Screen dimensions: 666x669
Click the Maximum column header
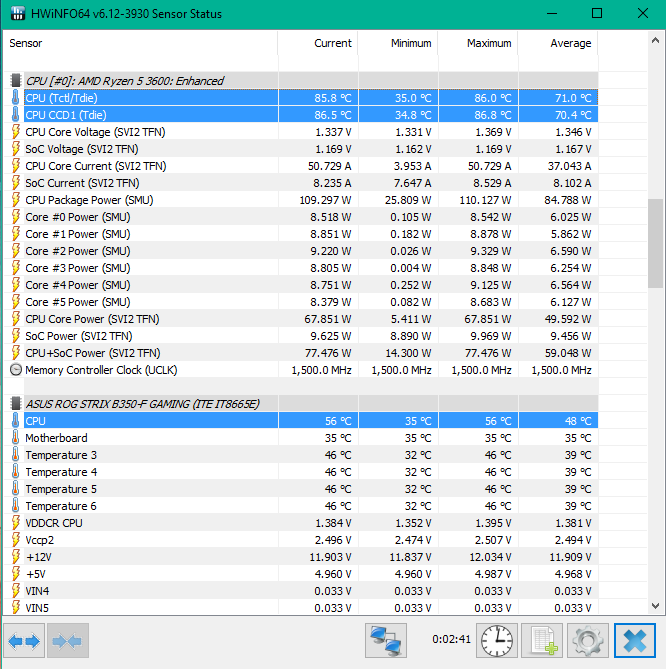point(478,43)
